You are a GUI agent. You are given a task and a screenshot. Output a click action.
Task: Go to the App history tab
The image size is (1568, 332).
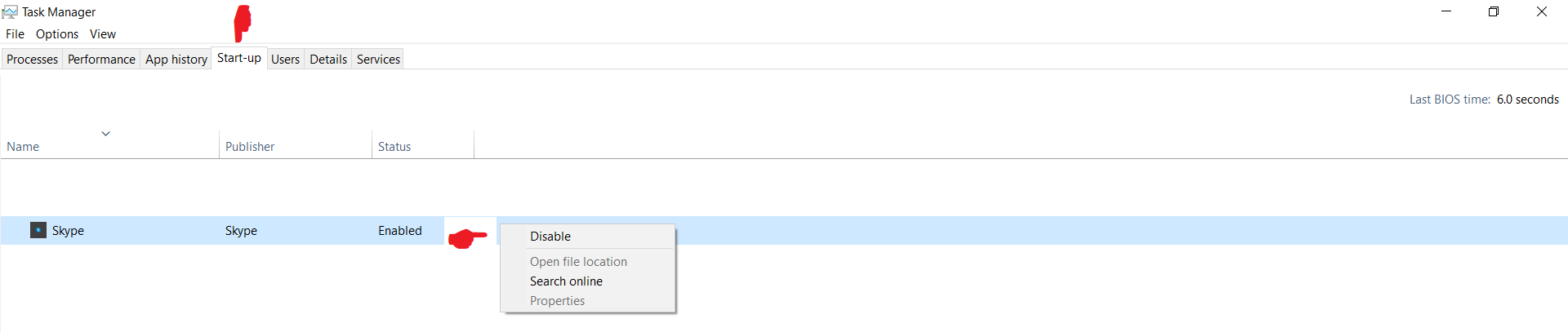176,59
